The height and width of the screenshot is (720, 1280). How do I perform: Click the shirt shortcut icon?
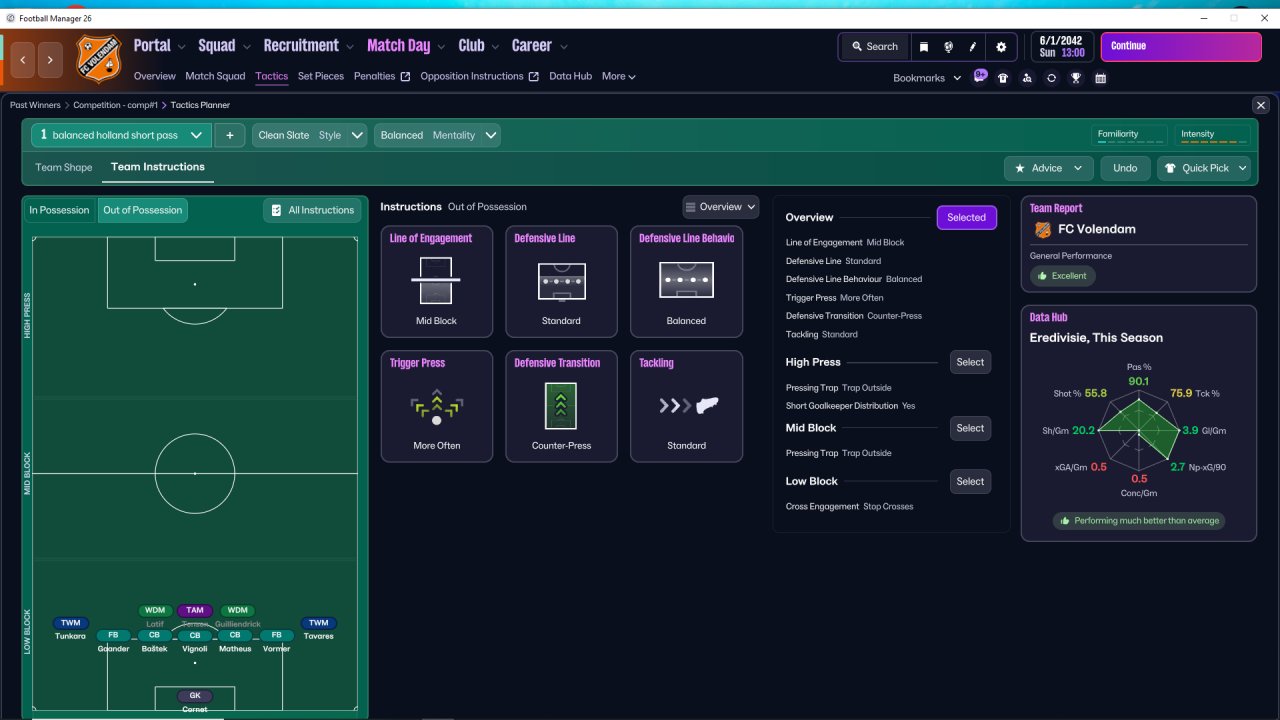pyautogui.click(x=1003, y=78)
